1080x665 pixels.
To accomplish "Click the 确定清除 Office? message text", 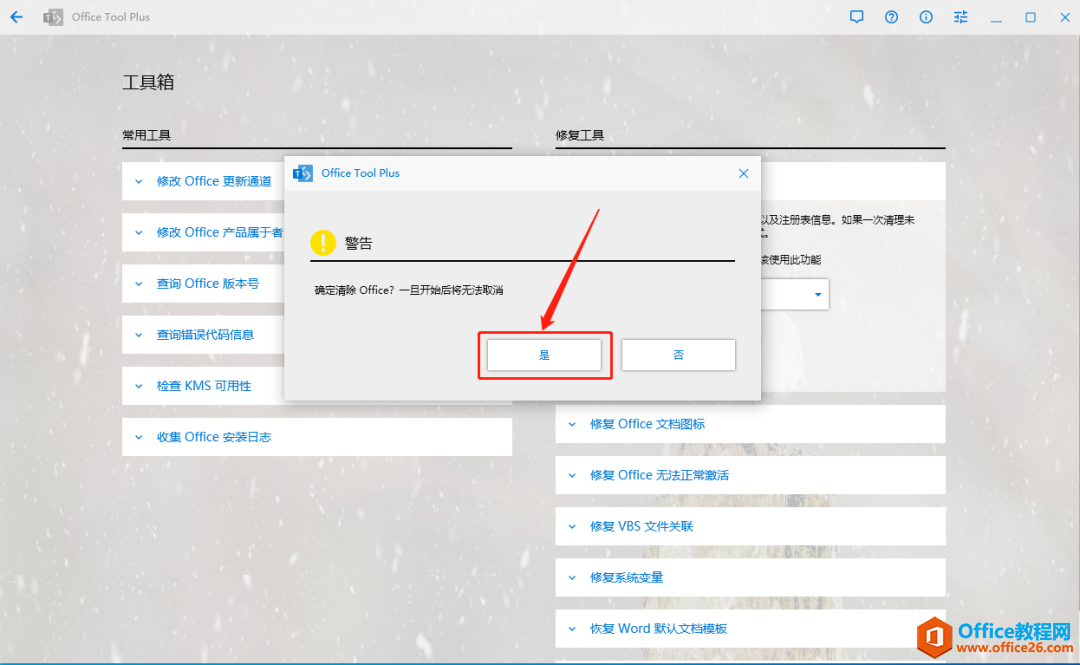I will point(408,290).
